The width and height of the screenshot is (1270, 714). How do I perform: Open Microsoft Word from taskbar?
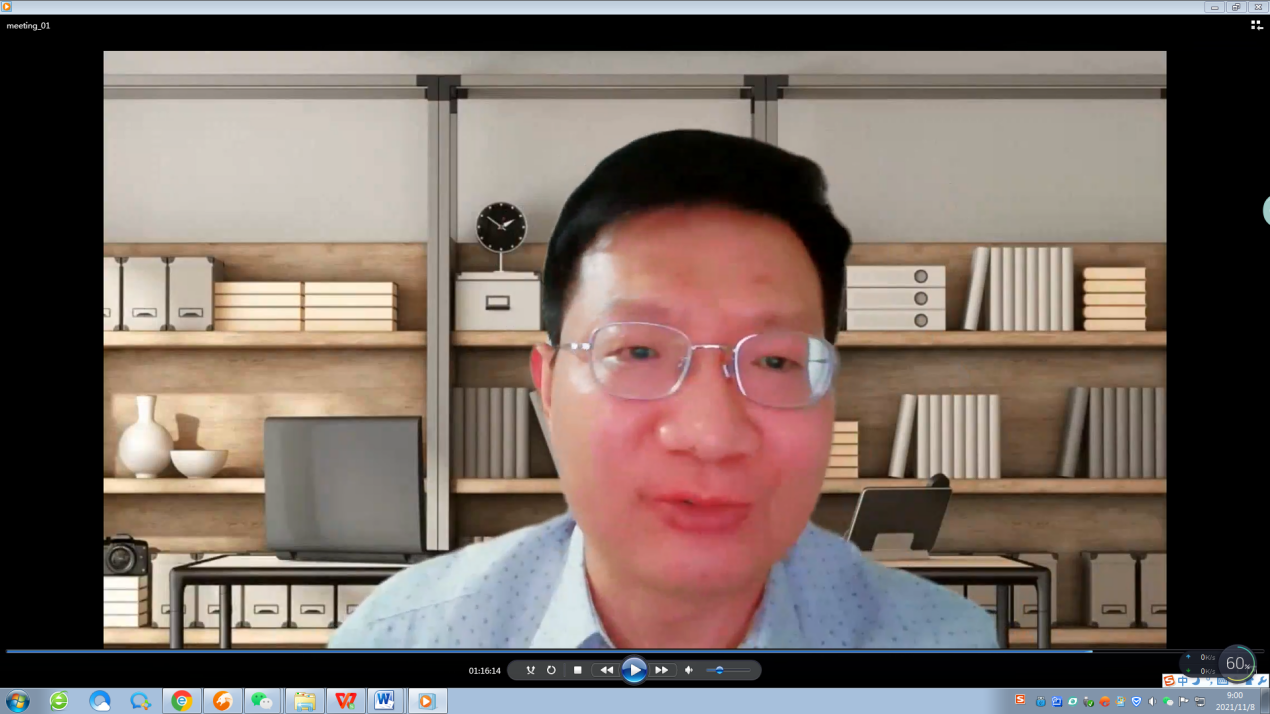(x=384, y=701)
